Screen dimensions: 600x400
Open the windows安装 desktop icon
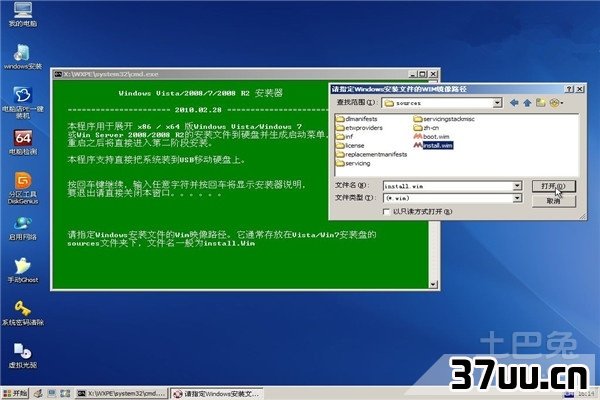tap(23, 56)
